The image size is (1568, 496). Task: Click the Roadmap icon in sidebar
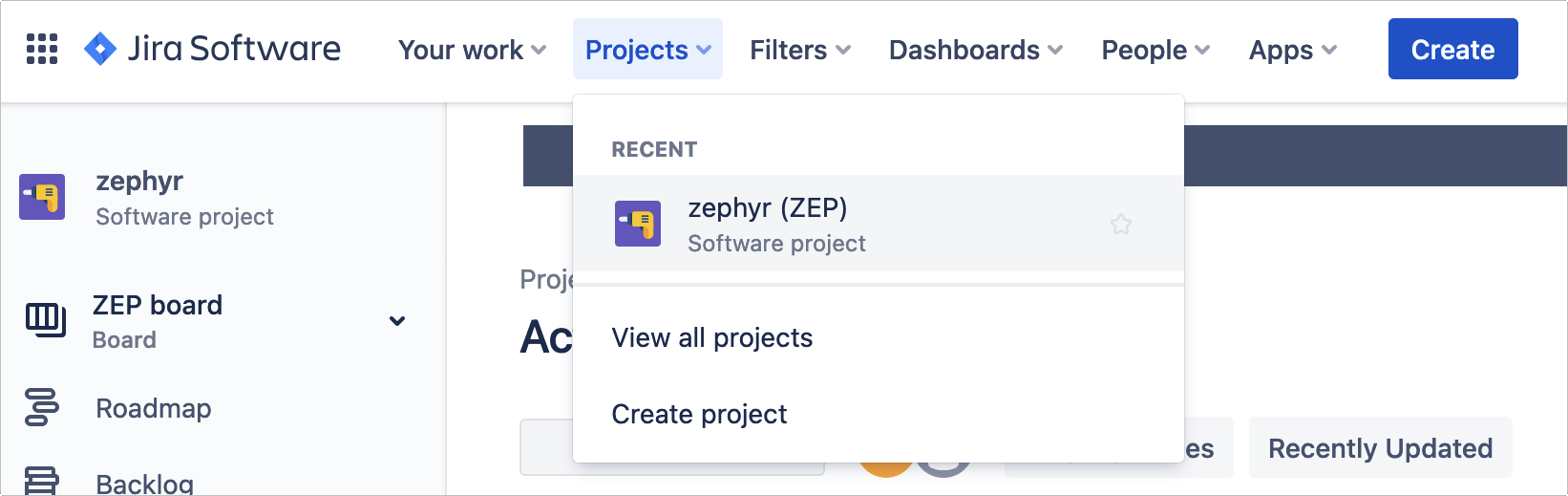point(42,408)
